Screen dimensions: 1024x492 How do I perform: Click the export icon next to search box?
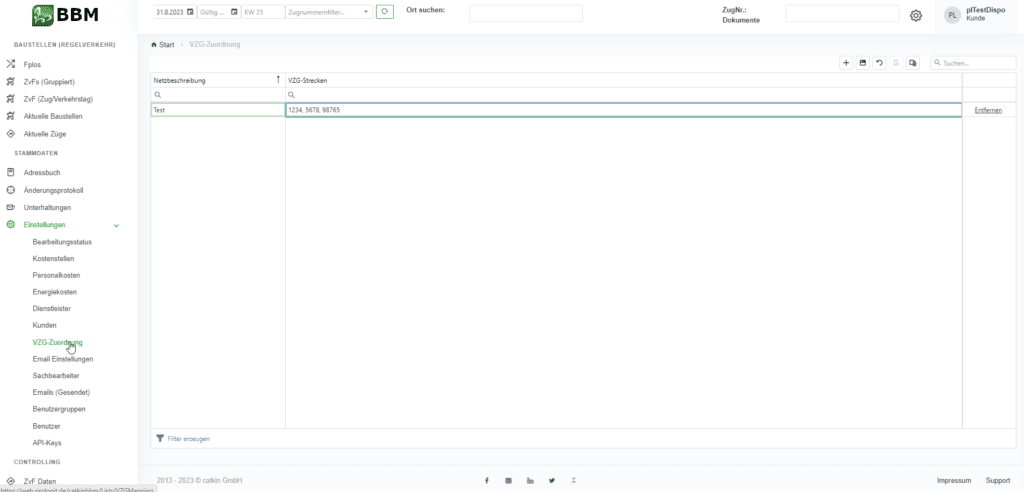click(912, 63)
